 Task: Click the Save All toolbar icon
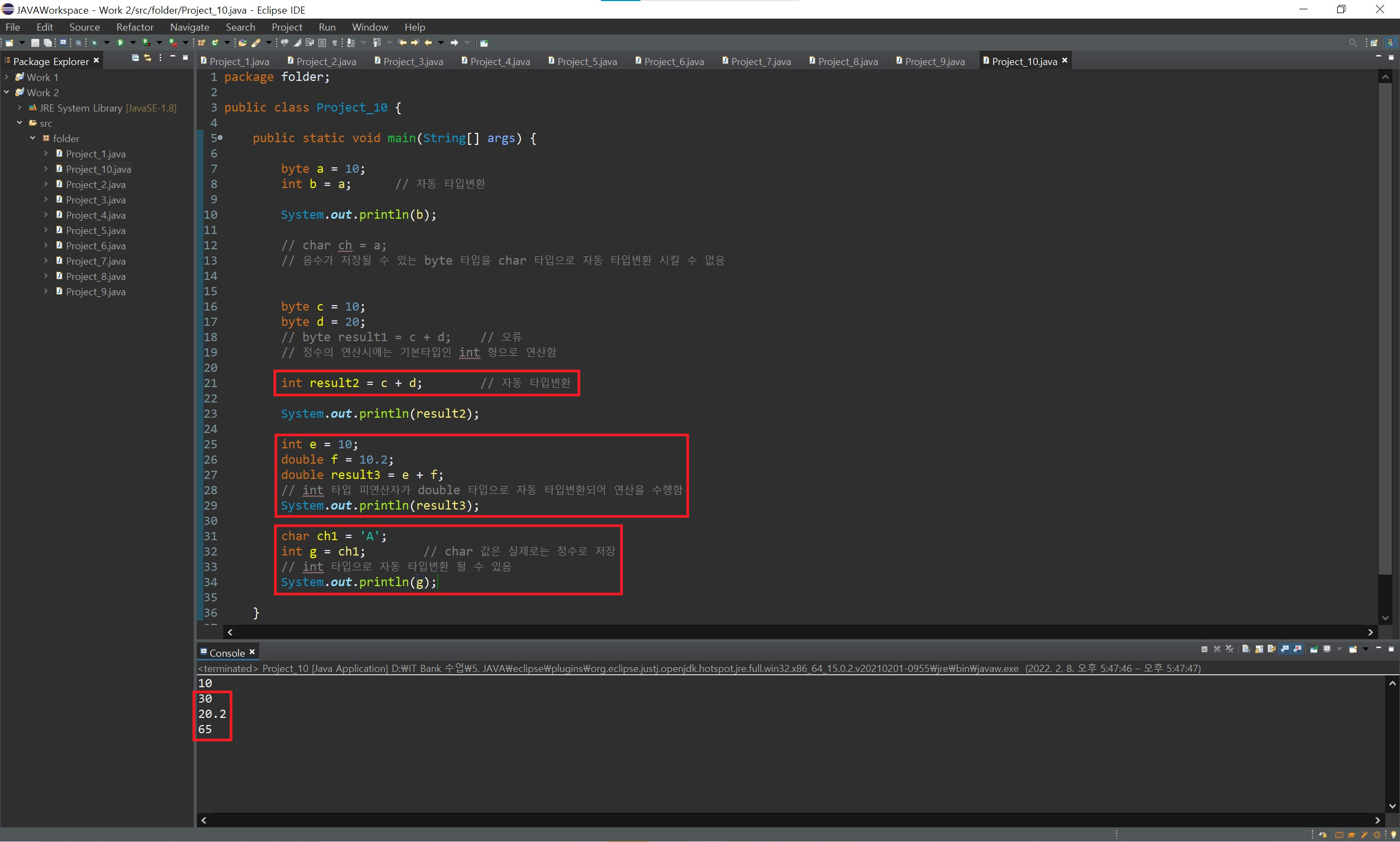coord(48,43)
